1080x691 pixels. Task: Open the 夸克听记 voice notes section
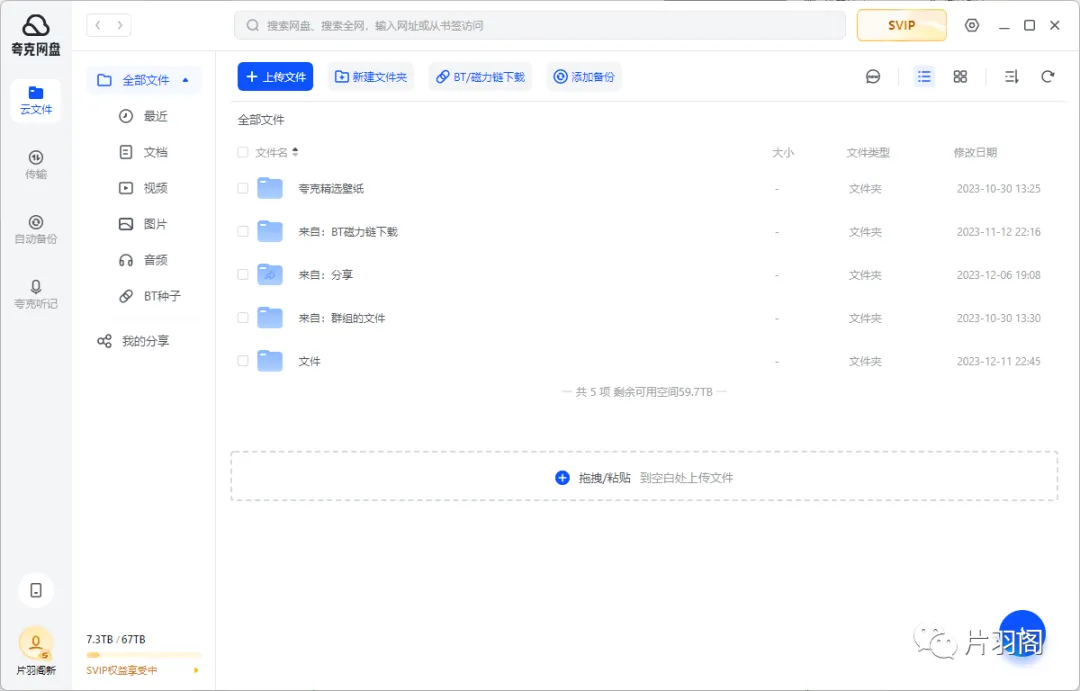pyautogui.click(x=36, y=294)
